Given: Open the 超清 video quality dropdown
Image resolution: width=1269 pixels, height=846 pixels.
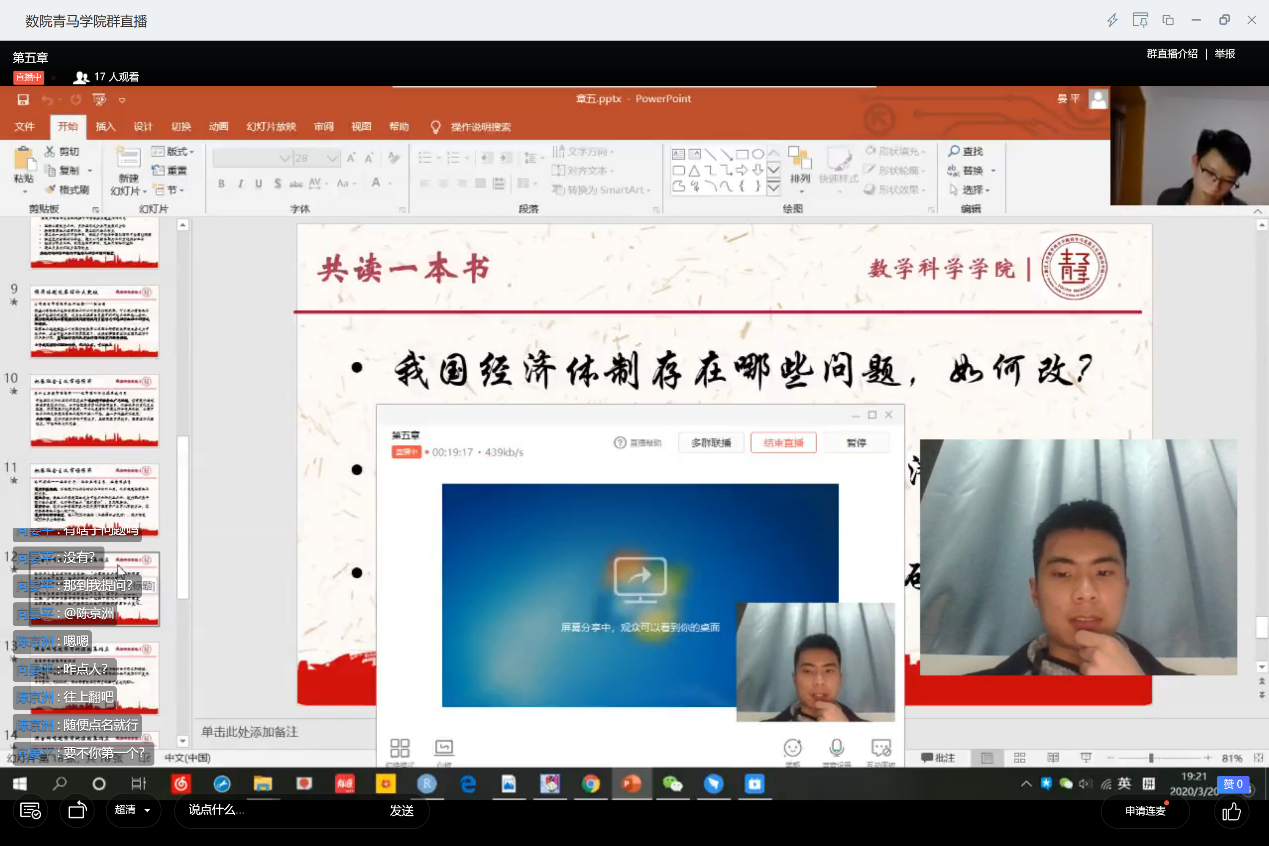Looking at the screenshot, I should pos(133,810).
